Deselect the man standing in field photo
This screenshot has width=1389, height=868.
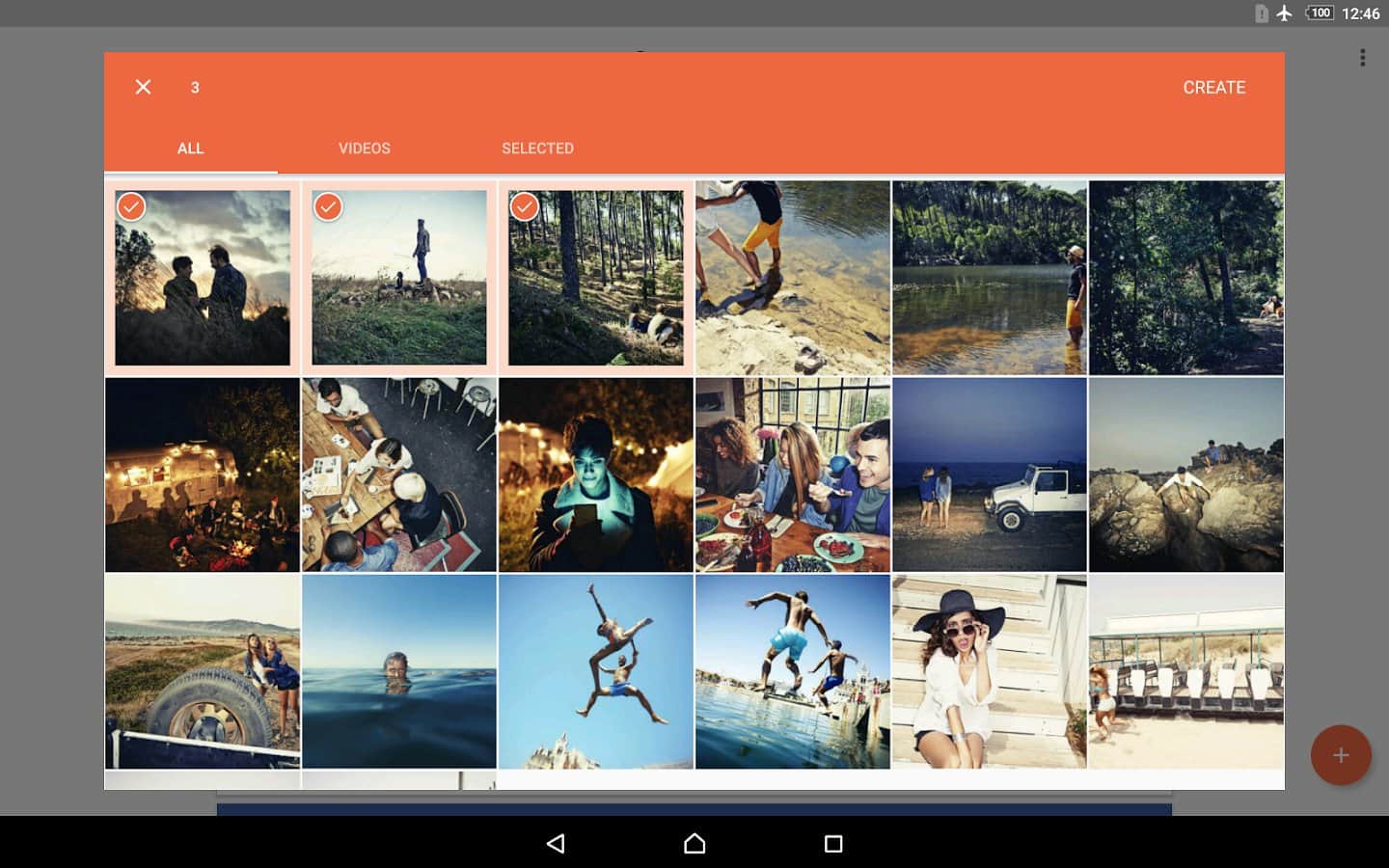399,278
